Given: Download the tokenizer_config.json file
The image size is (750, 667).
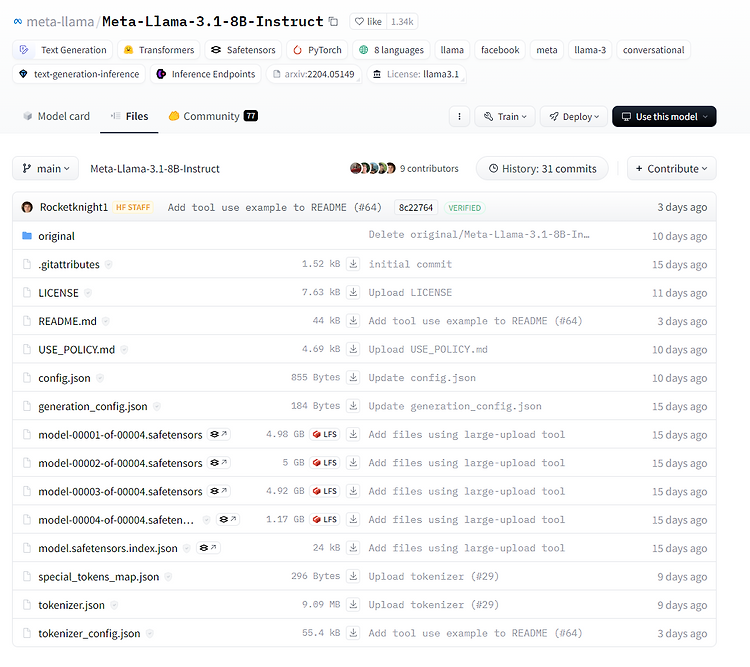Looking at the screenshot, I should coord(353,633).
